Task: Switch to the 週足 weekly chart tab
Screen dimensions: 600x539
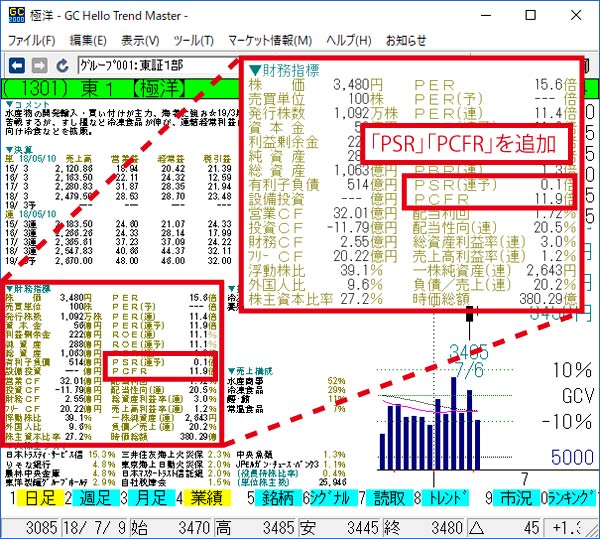Action: tap(95, 498)
